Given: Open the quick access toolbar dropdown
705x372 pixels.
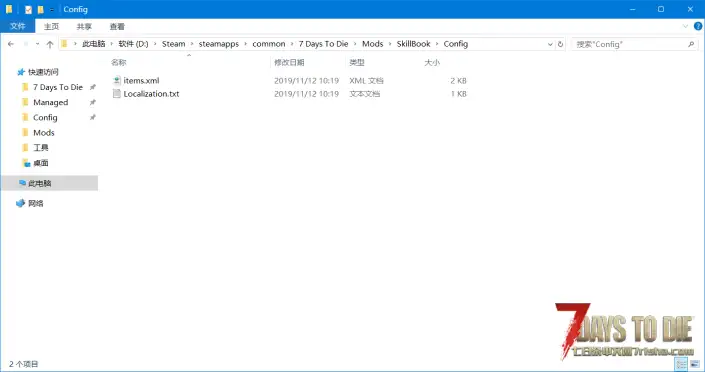Looking at the screenshot, I should [x=52, y=9].
